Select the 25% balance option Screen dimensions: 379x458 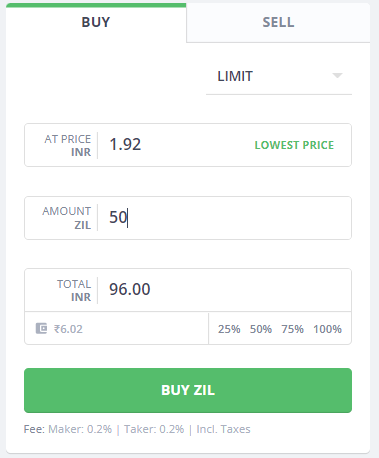(229, 329)
